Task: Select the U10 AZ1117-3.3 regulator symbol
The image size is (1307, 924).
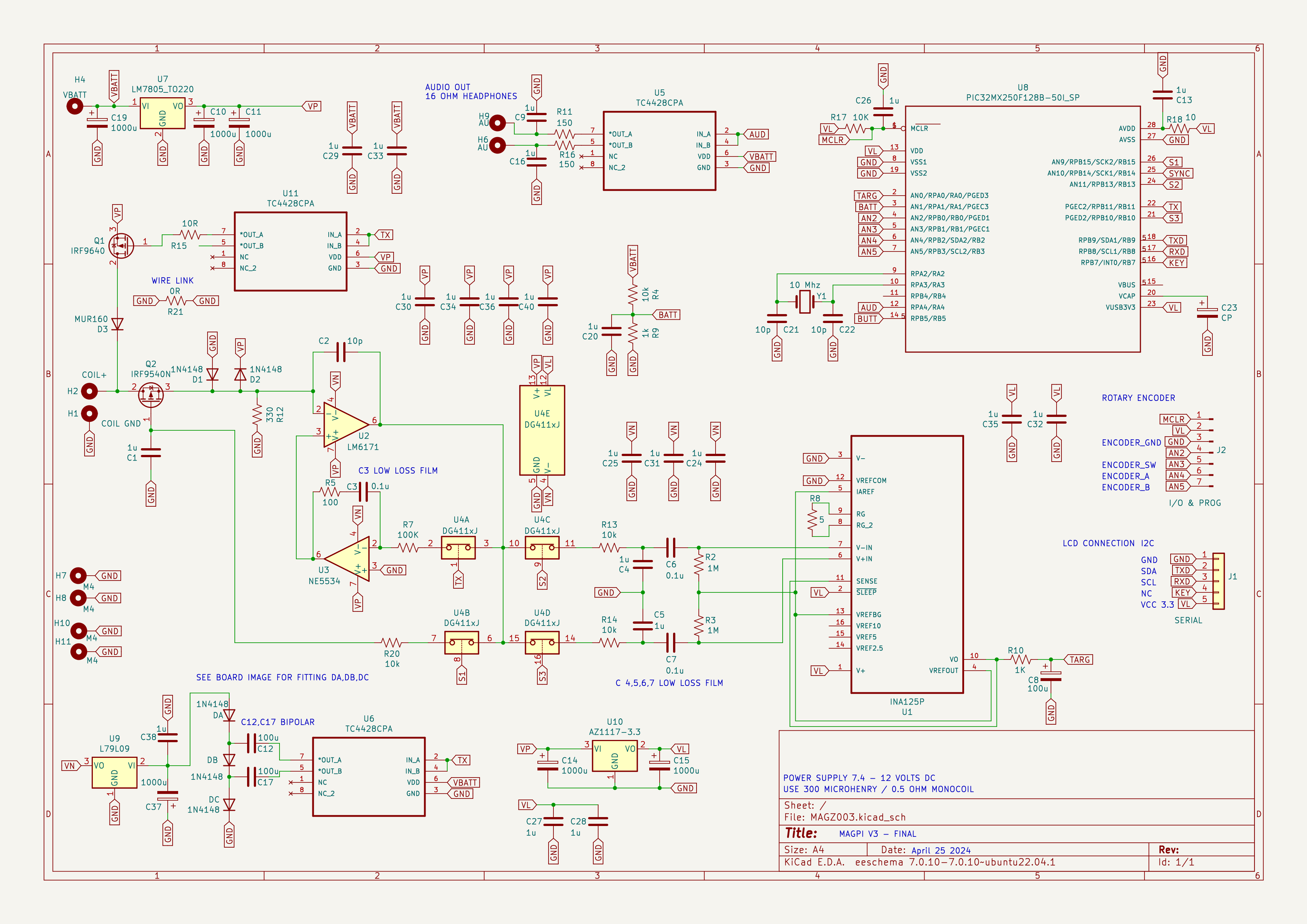Action: 614,756
